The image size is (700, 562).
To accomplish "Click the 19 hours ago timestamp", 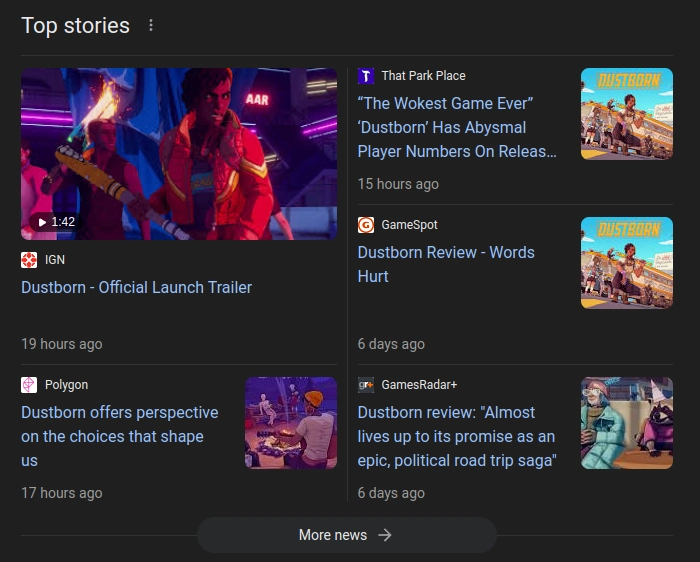I will point(62,344).
